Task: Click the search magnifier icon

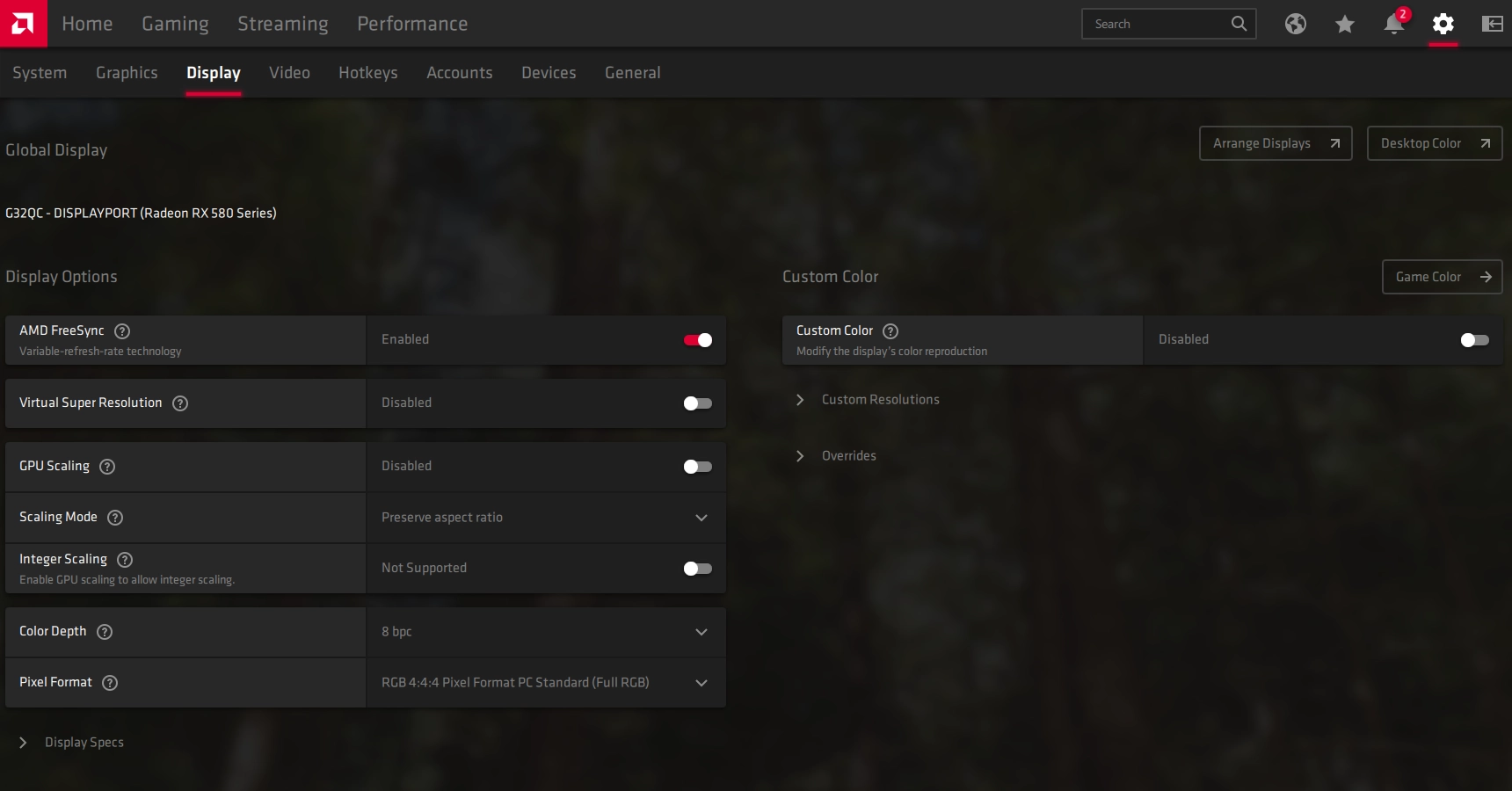Action: point(1239,24)
